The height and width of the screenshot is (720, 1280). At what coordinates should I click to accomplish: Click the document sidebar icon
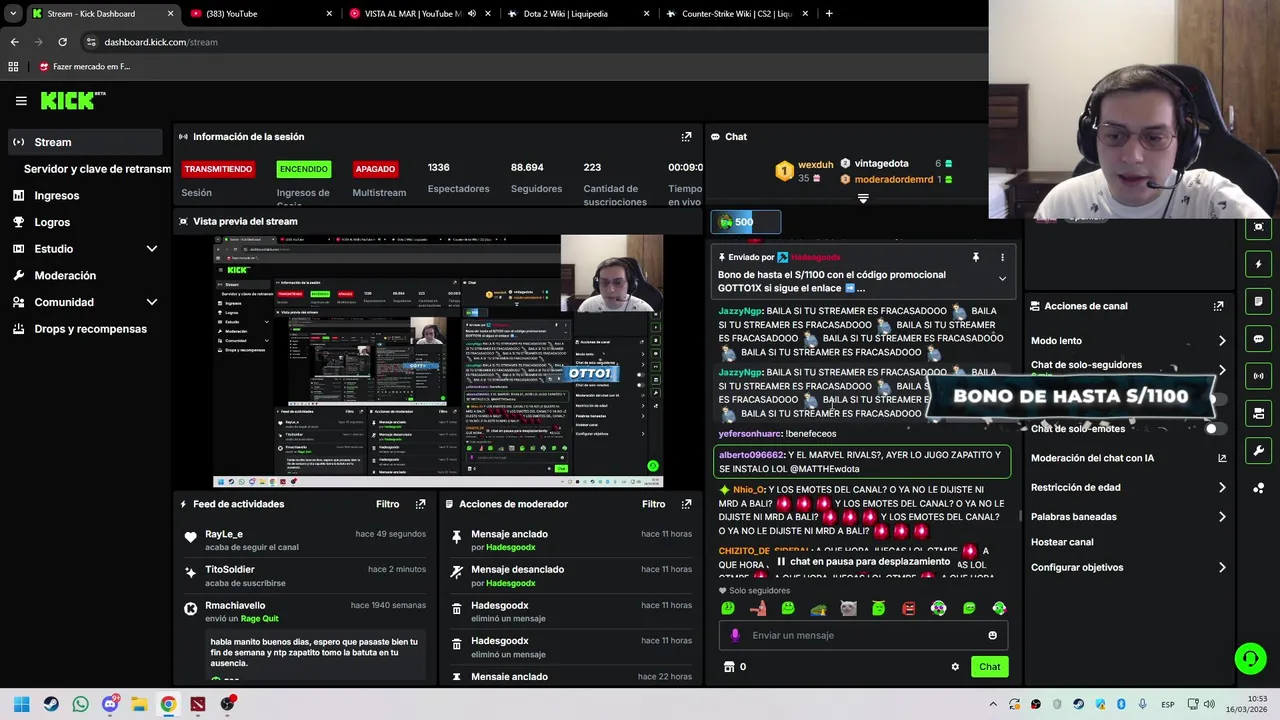(x=1259, y=301)
